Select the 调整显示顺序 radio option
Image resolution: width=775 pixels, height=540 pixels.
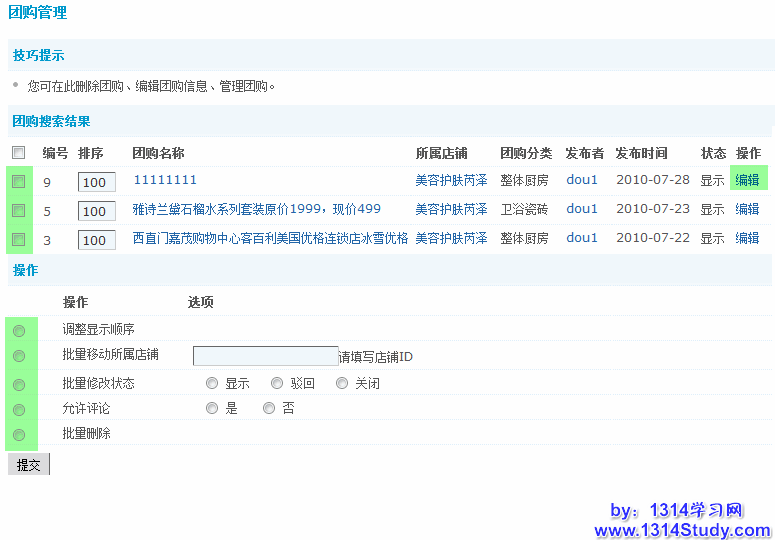(x=19, y=330)
